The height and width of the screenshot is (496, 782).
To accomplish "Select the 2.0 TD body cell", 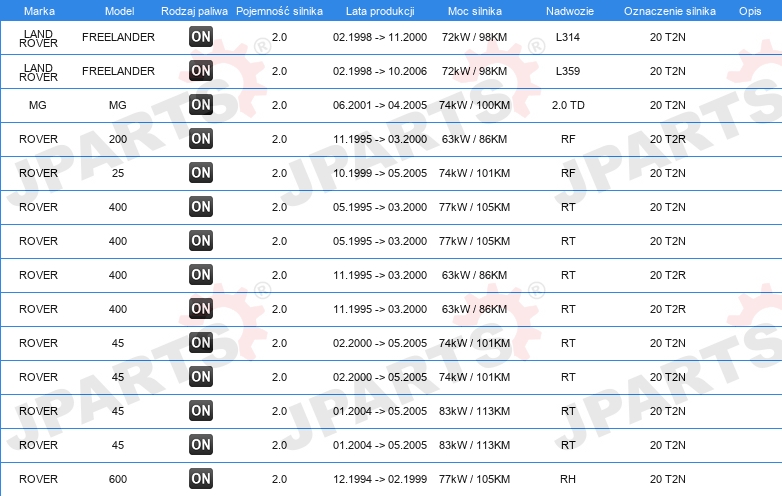I will pyautogui.click(x=568, y=105).
